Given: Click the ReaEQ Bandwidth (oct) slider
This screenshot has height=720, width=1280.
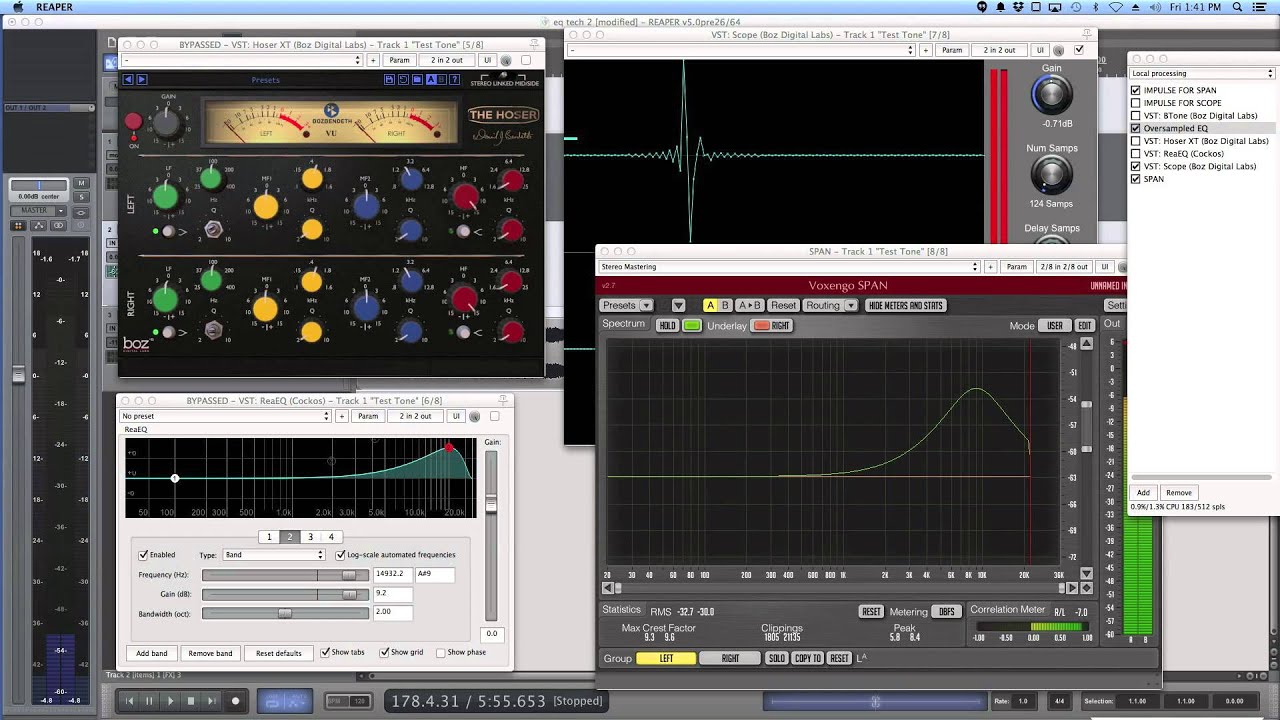Looking at the screenshot, I should click(285, 613).
